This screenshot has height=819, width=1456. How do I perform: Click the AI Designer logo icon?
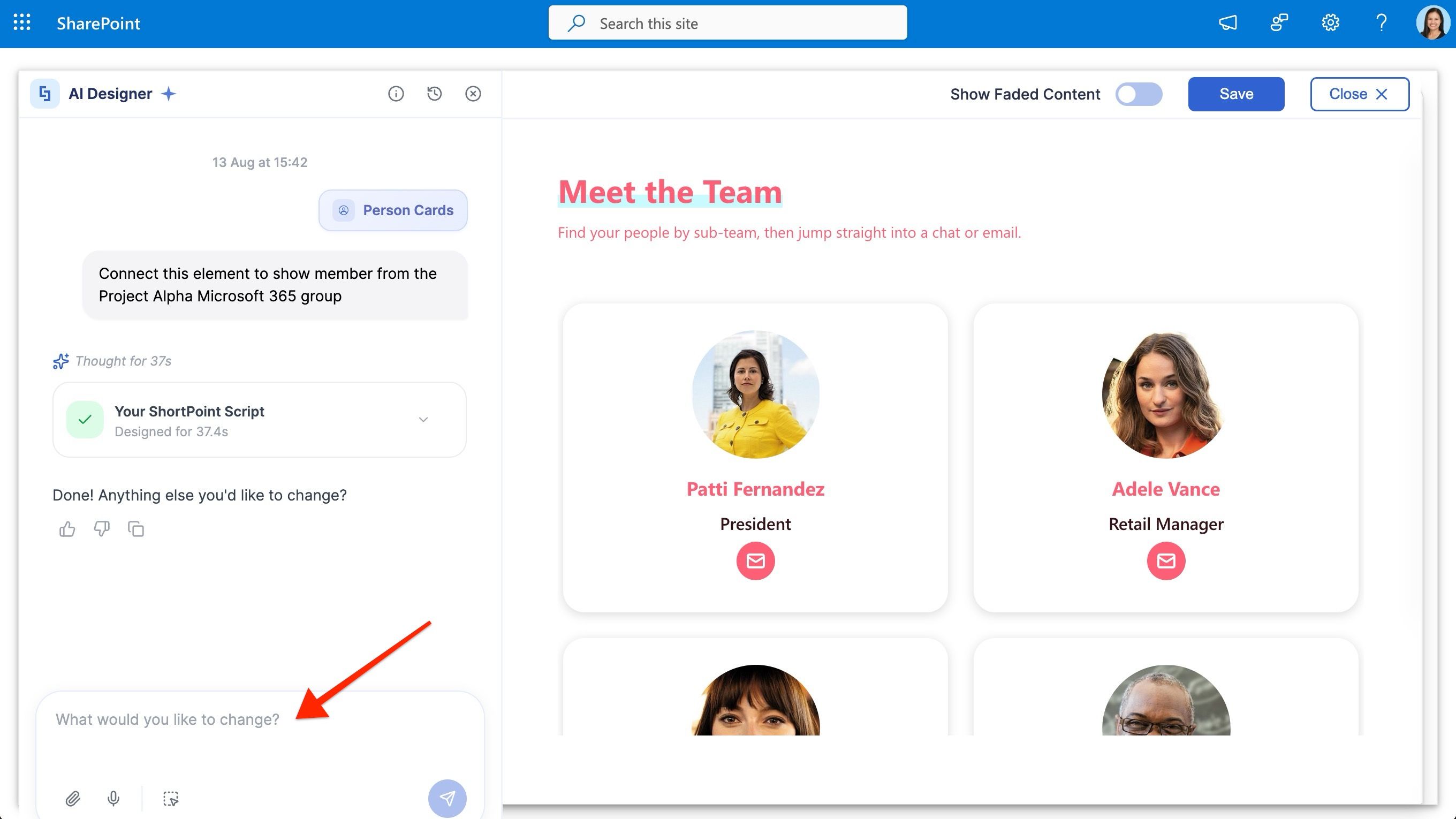(44, 93)
